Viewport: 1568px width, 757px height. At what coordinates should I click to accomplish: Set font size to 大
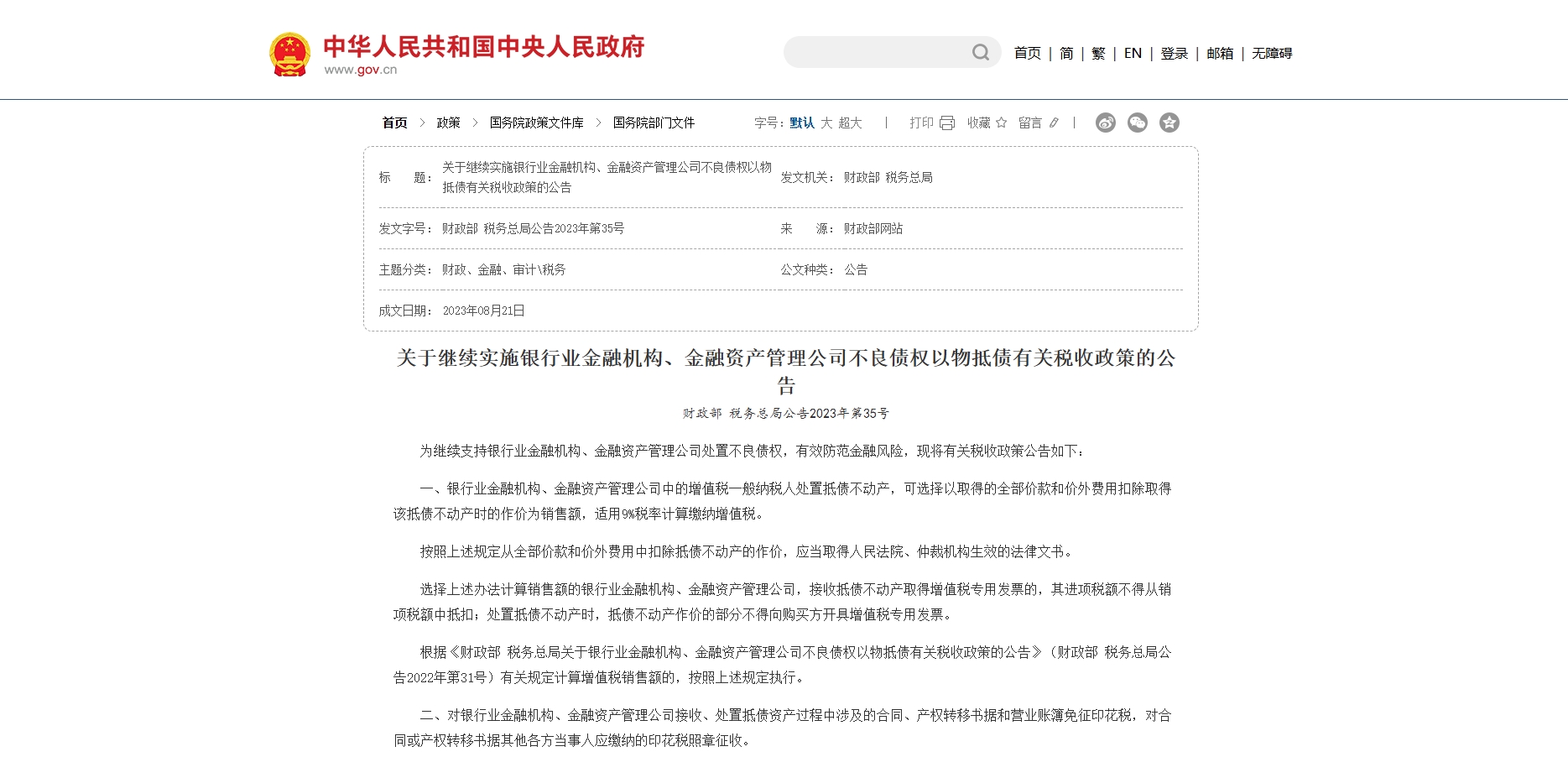(x=826, y=123)
